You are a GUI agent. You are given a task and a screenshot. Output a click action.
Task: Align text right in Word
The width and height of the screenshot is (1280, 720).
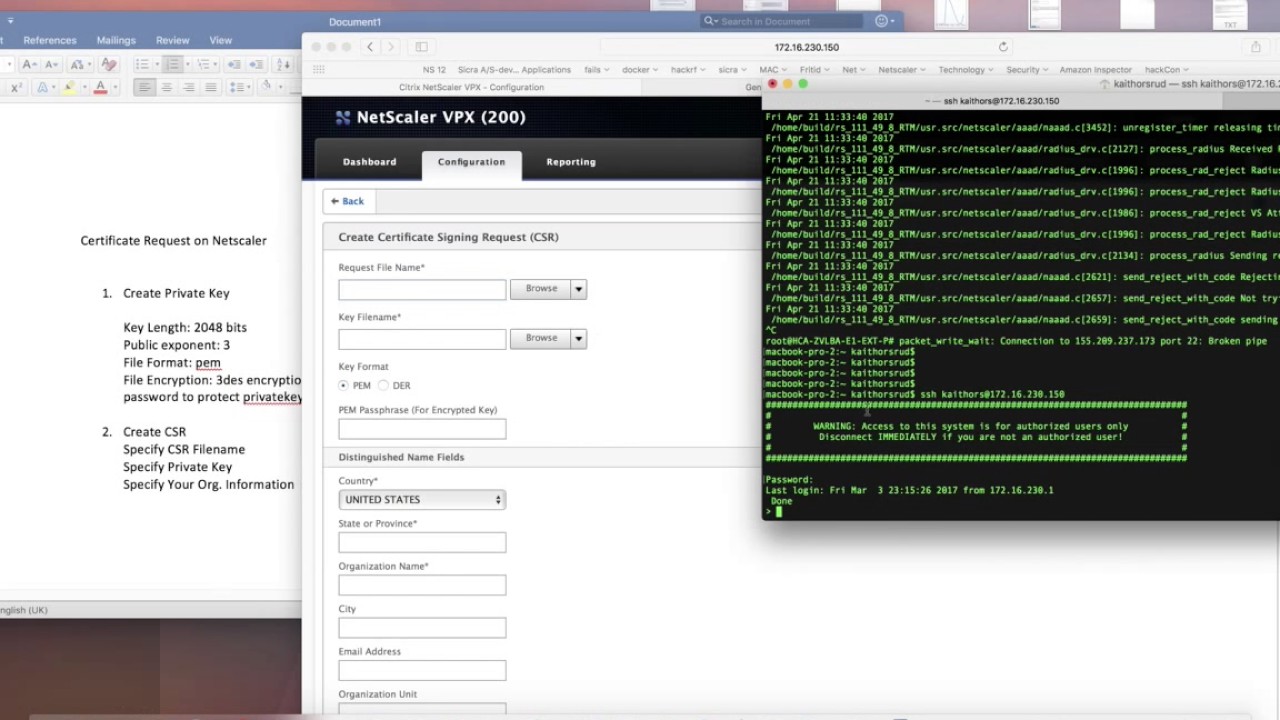tap(189, 87)
